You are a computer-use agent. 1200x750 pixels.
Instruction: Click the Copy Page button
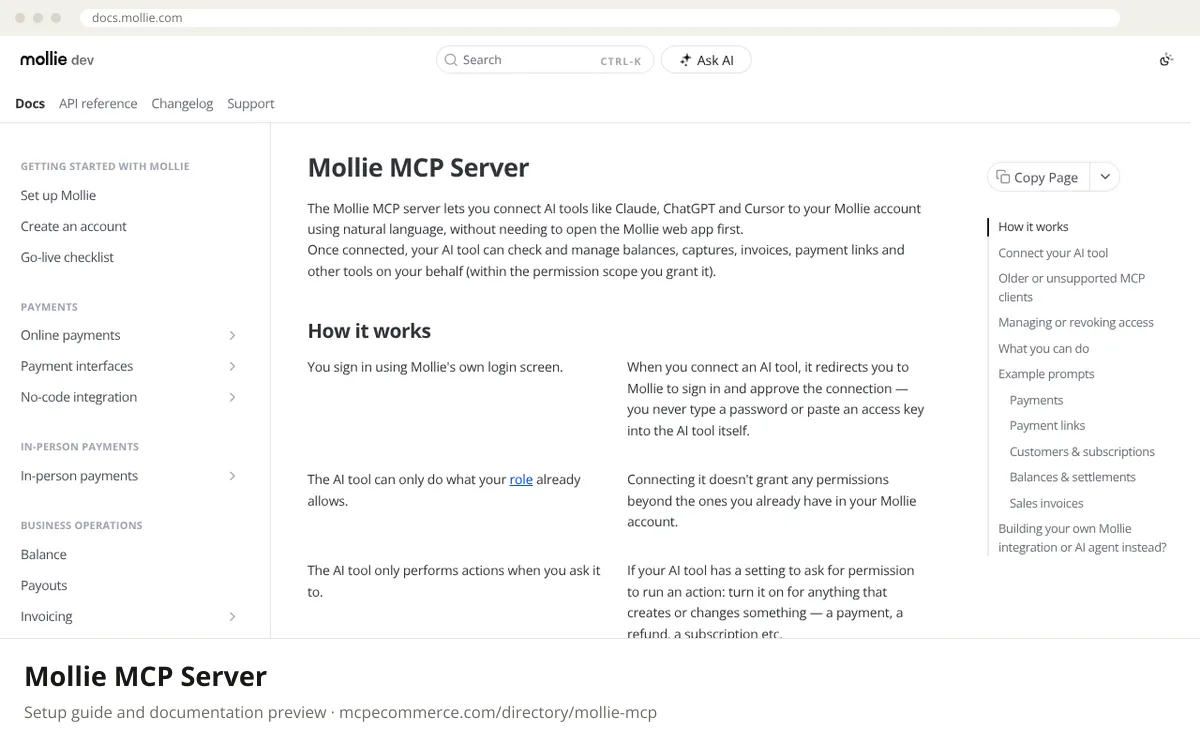1038,177
